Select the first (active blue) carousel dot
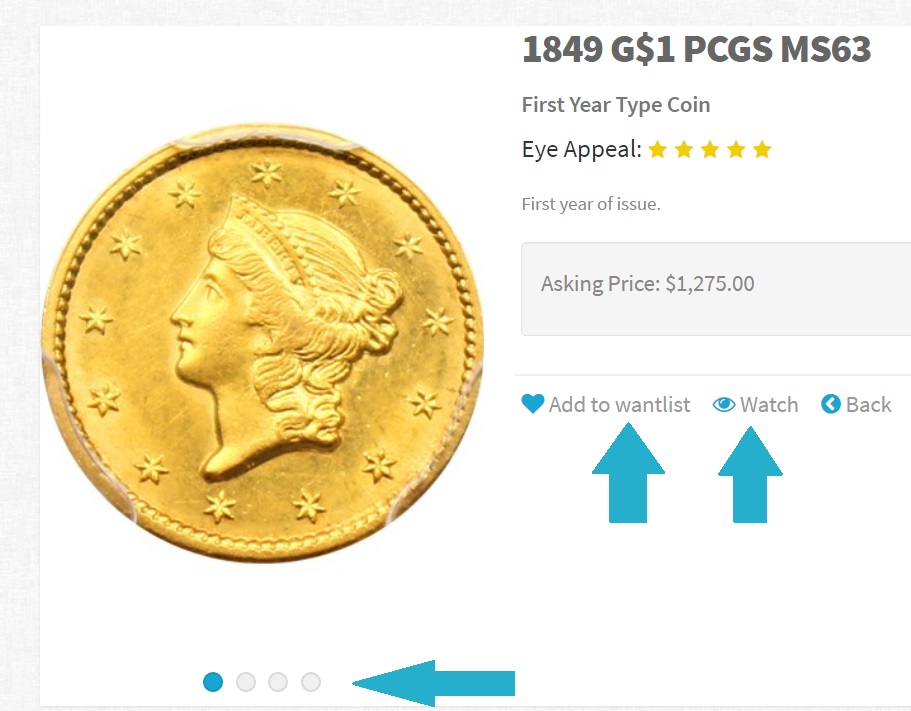Image resolution: width=911 pixels, height=711 pixels. tap(213, 681)
